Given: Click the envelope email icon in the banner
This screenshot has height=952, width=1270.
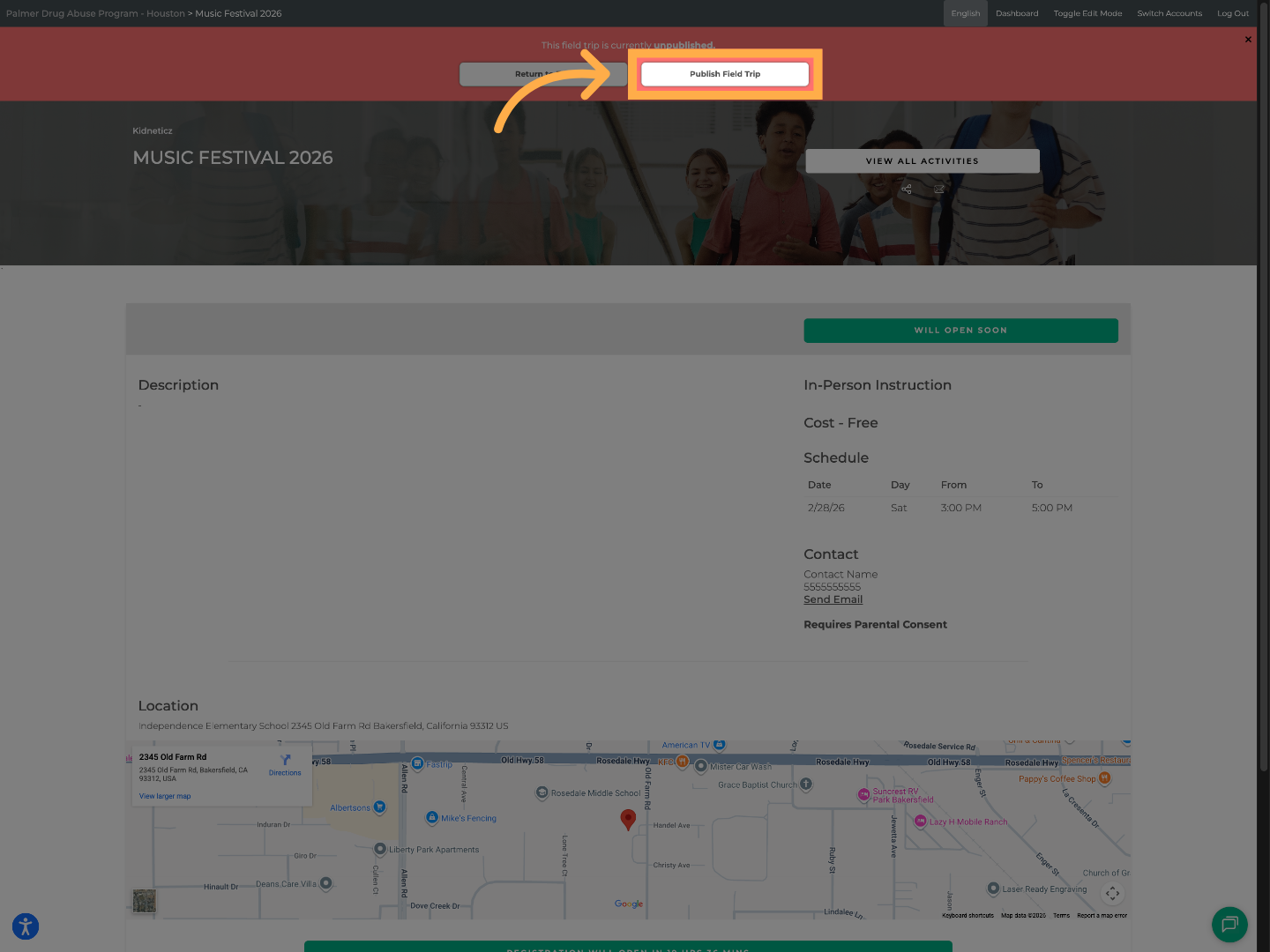Looking at the screenshot, I should click(939, 190).
